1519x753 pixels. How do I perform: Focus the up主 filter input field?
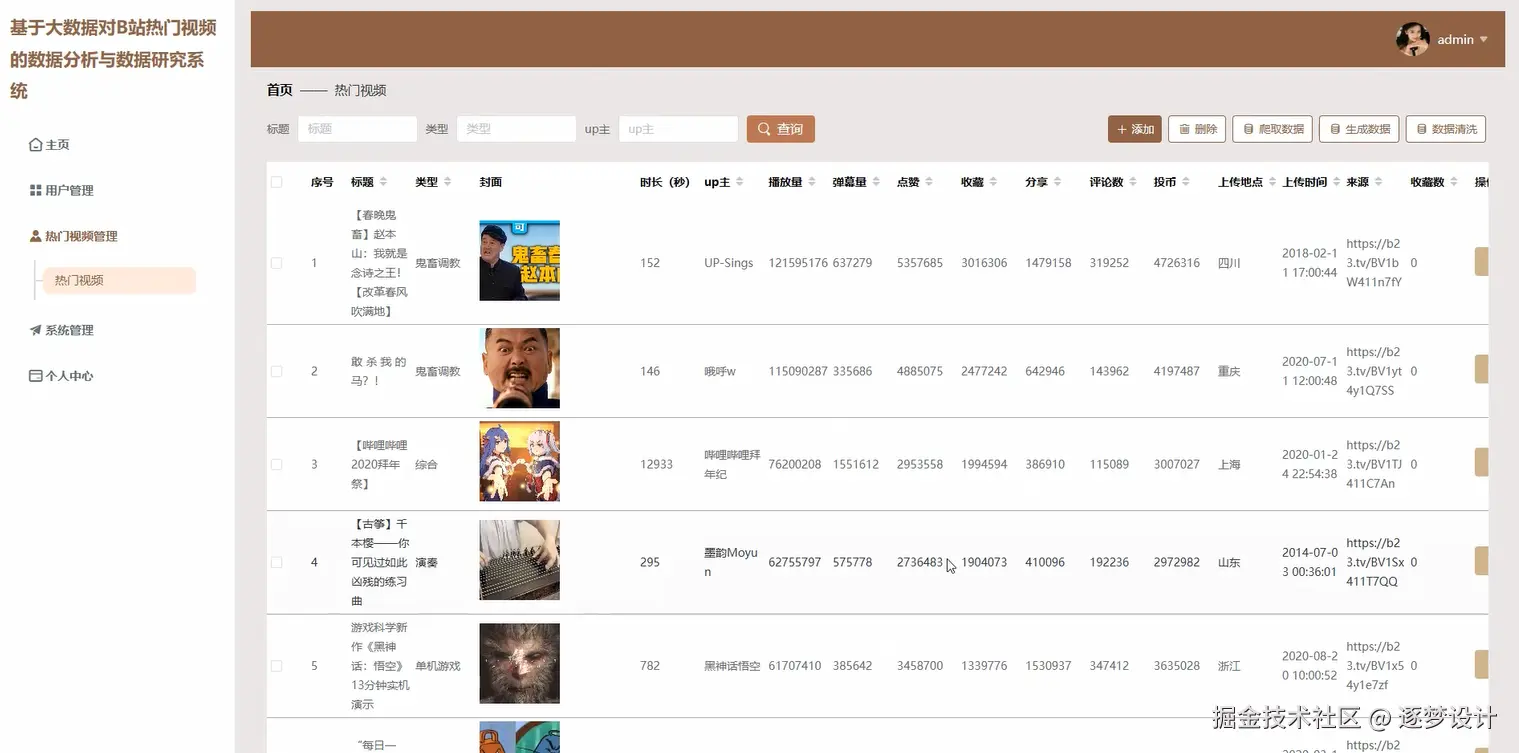point(678,129)
